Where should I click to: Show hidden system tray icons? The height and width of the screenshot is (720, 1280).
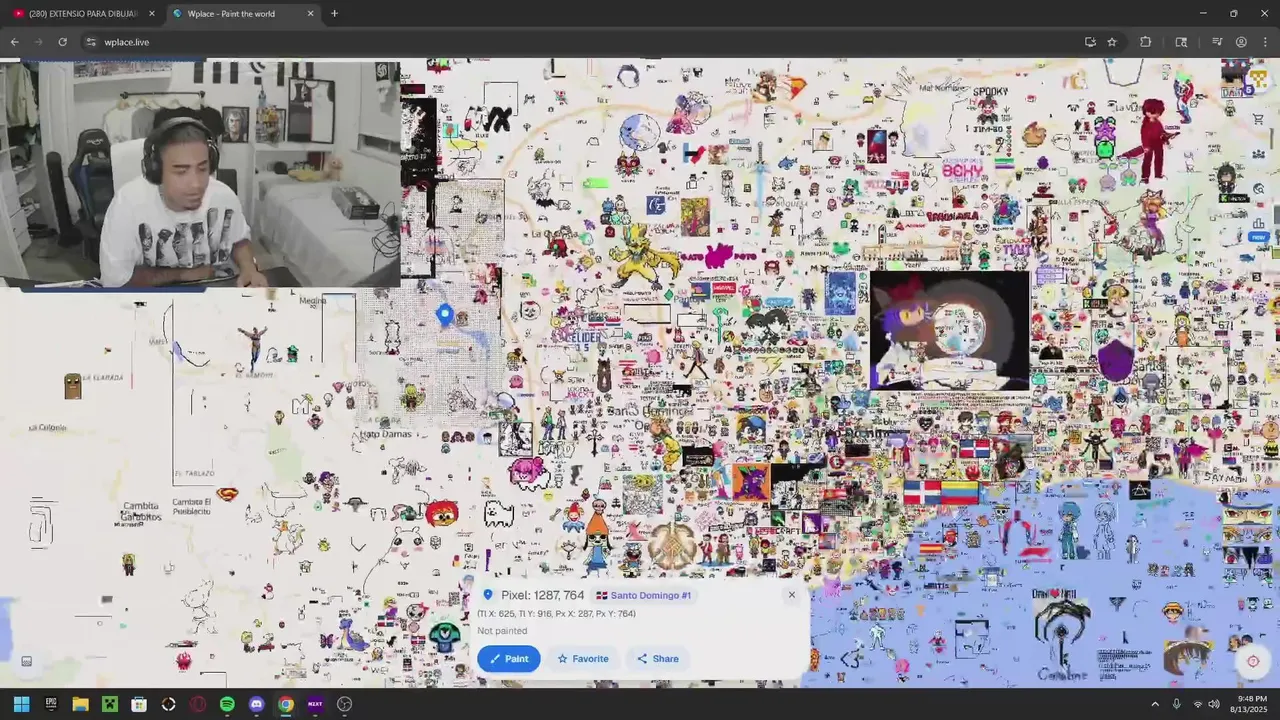[1154, 704]
